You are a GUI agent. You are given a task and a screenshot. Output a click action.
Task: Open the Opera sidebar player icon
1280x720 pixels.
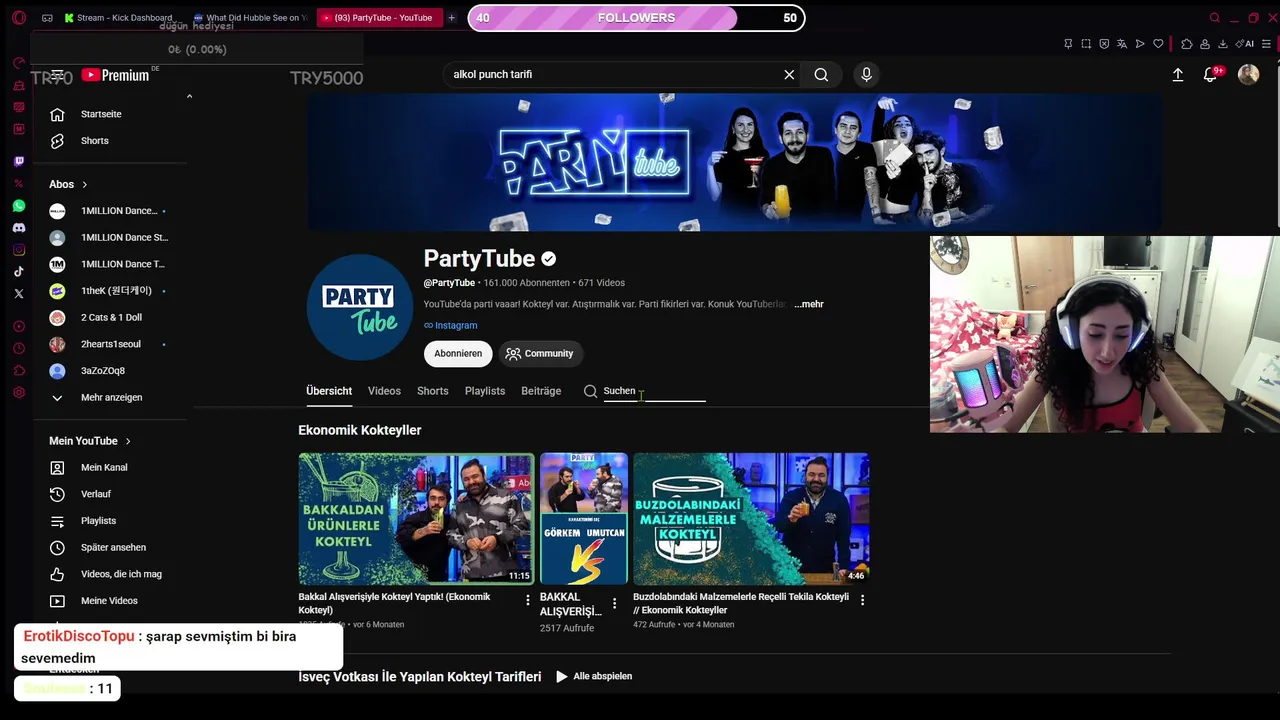click(18, 327)
